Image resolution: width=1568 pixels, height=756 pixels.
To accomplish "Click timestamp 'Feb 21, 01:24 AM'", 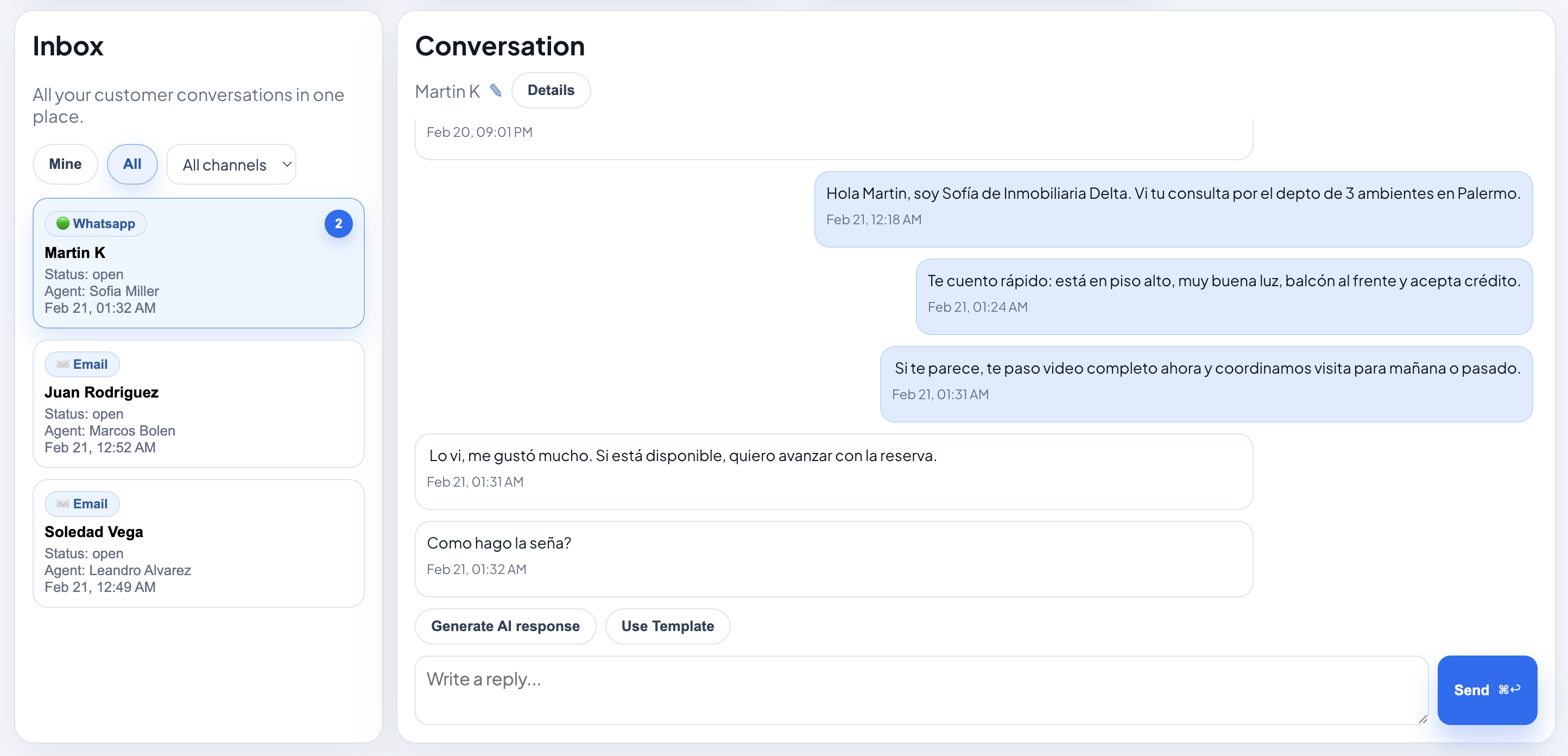I will (x=977, y=307).
